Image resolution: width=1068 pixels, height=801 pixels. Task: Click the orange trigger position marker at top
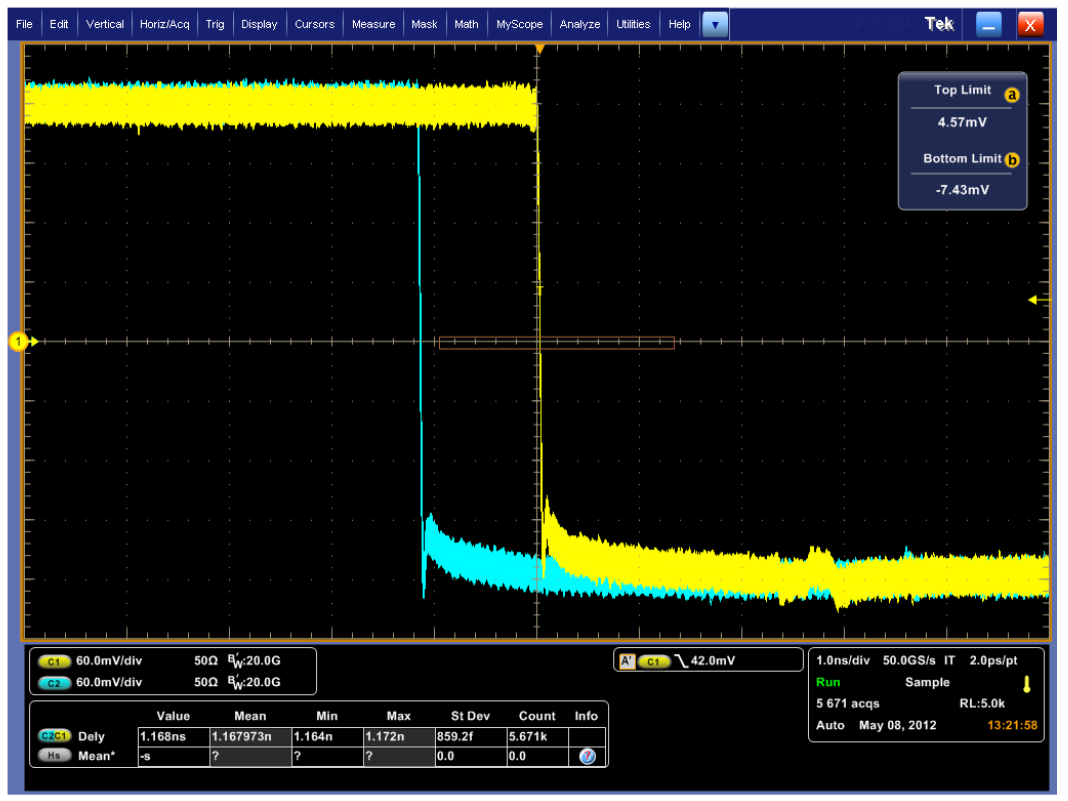coord(539,49)
